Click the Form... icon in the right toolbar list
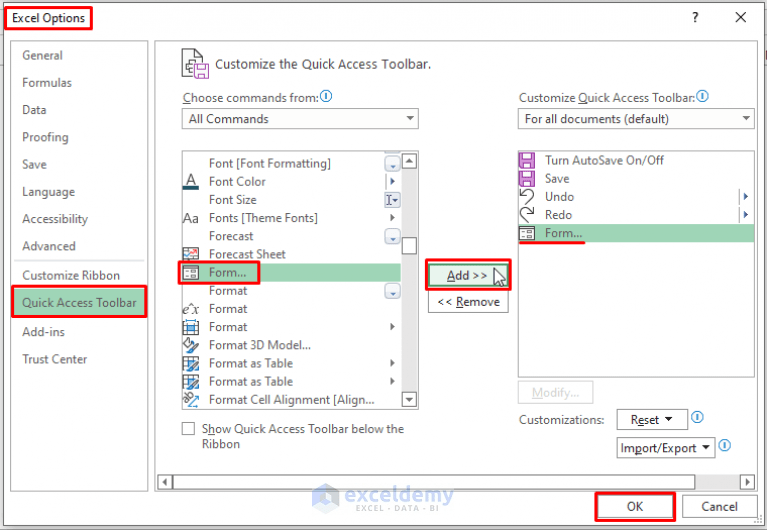Viewport: 767px width, 530px height. coord(527,233)
